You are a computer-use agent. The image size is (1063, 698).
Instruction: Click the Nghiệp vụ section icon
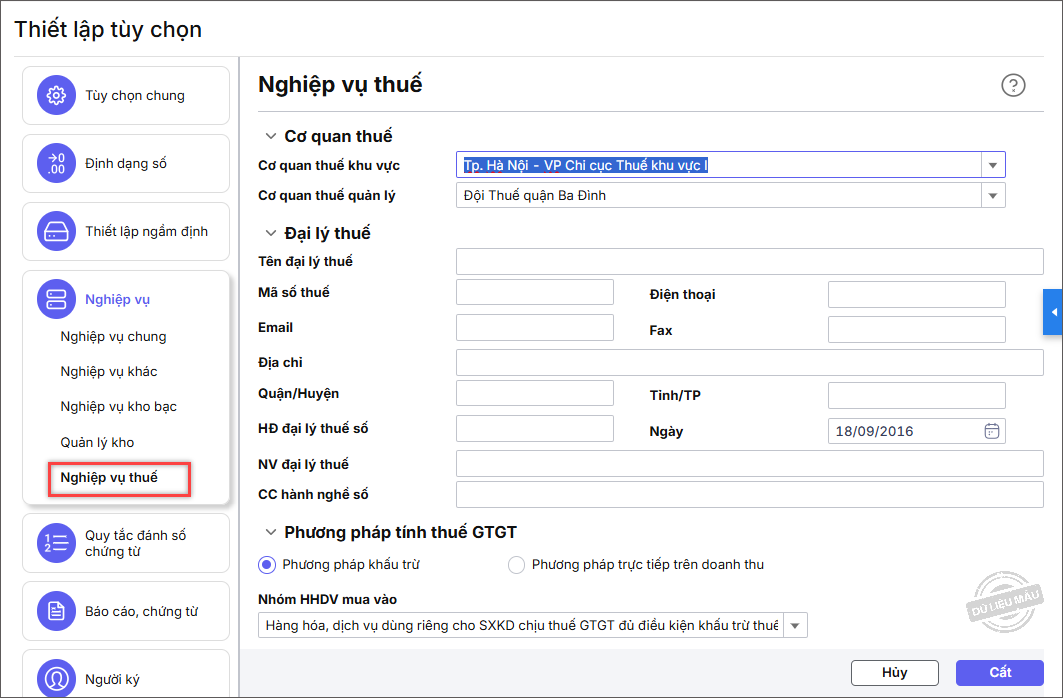point(57,299)
